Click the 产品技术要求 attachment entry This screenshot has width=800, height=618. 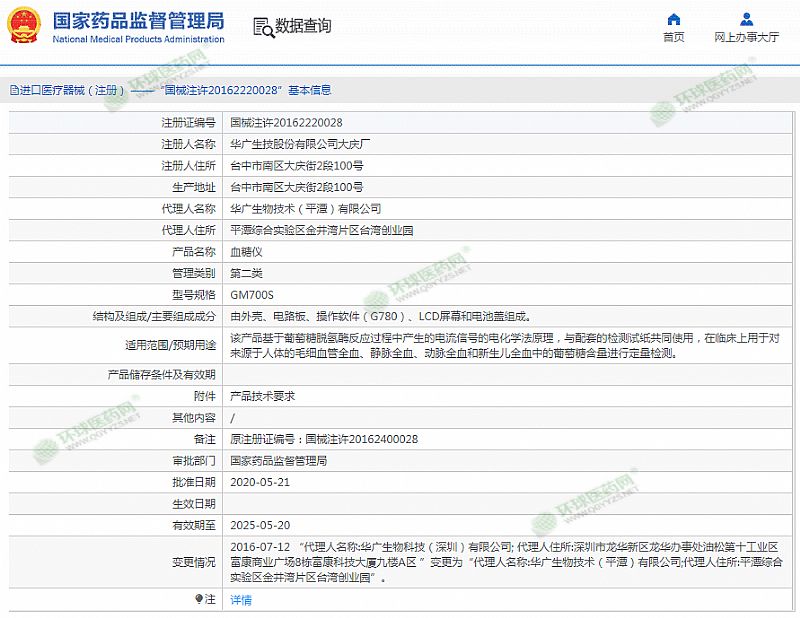click(x=262, y=396)
